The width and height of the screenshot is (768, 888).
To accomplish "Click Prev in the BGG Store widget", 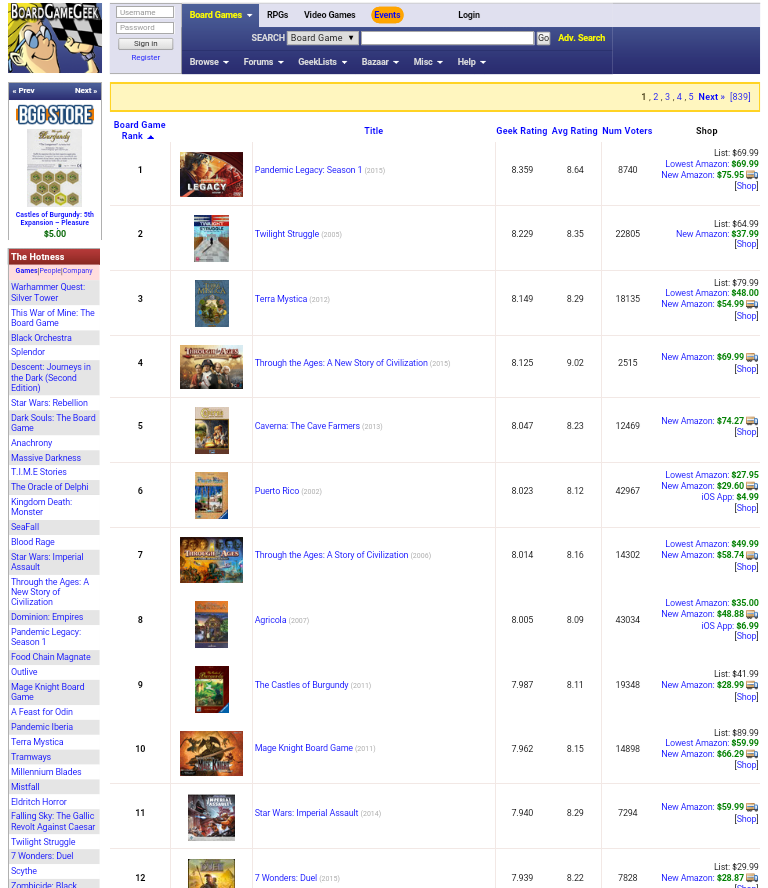I will click(23, 91).
